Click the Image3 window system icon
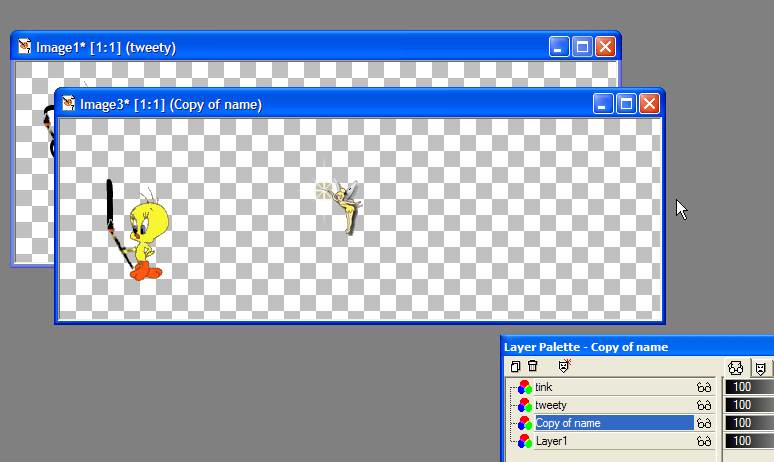This screenshot has height=462, width=774. pyautogui.click(x=68, y=103)
